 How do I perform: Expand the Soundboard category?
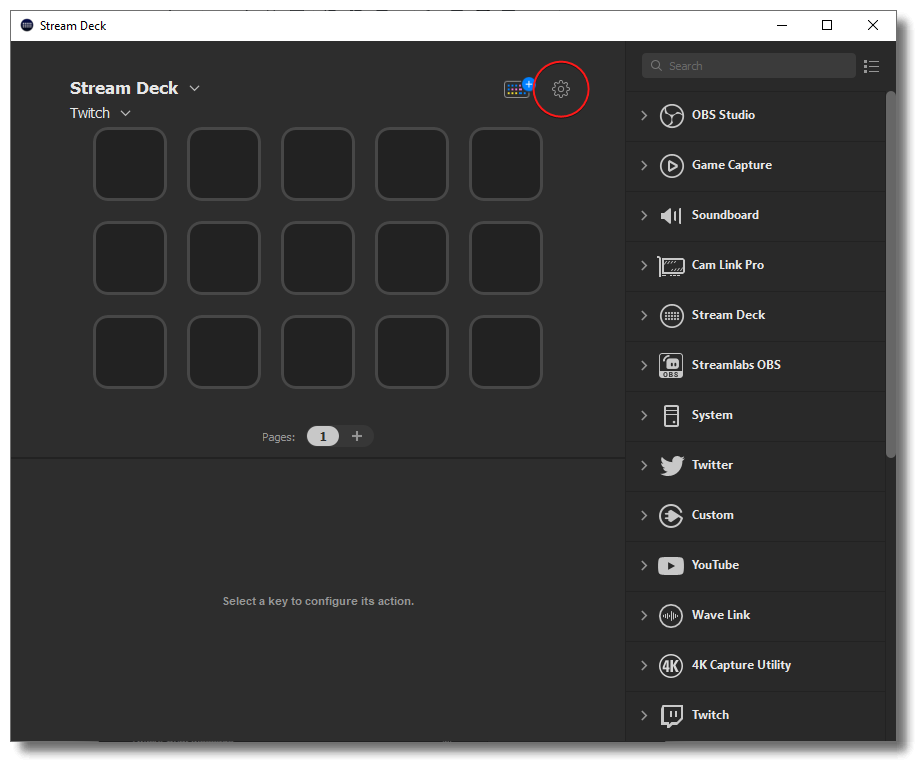pos(644,215)
